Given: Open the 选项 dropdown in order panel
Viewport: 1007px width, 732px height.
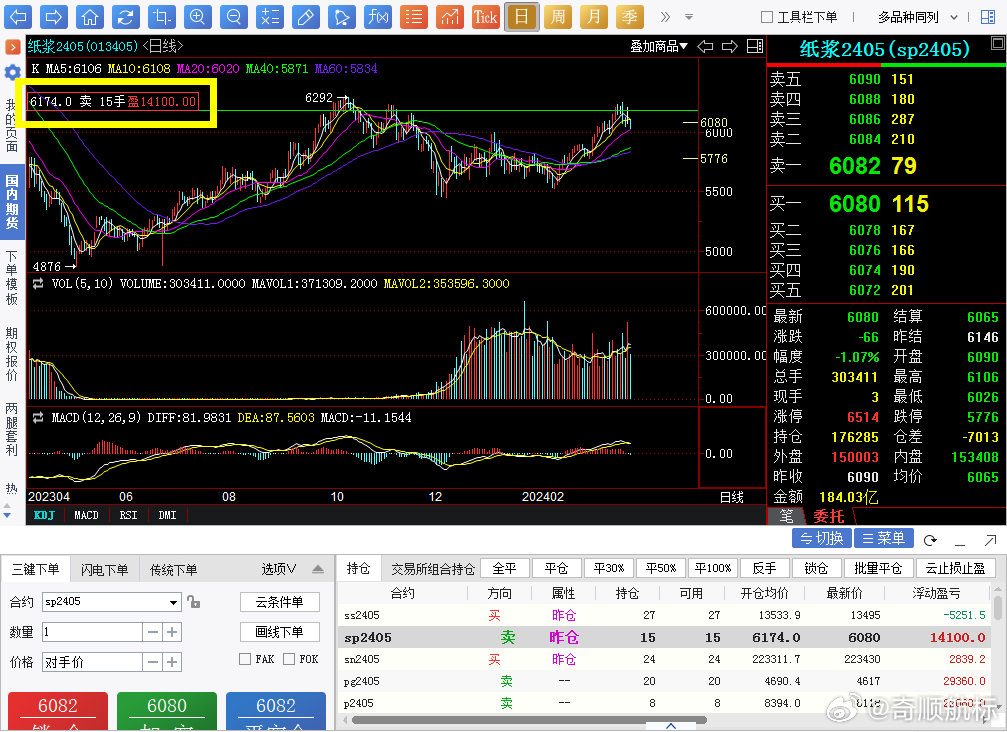Looking at the screenshot, I should [x=279, y=569].
